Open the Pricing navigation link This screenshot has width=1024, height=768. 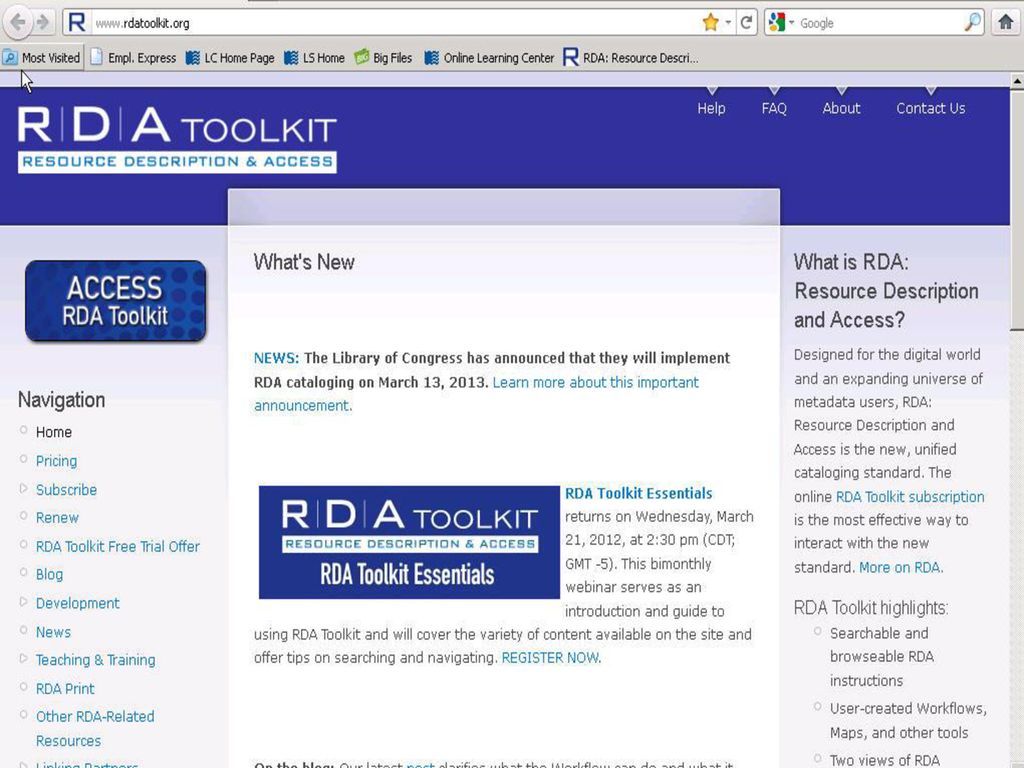coord(56,461)
